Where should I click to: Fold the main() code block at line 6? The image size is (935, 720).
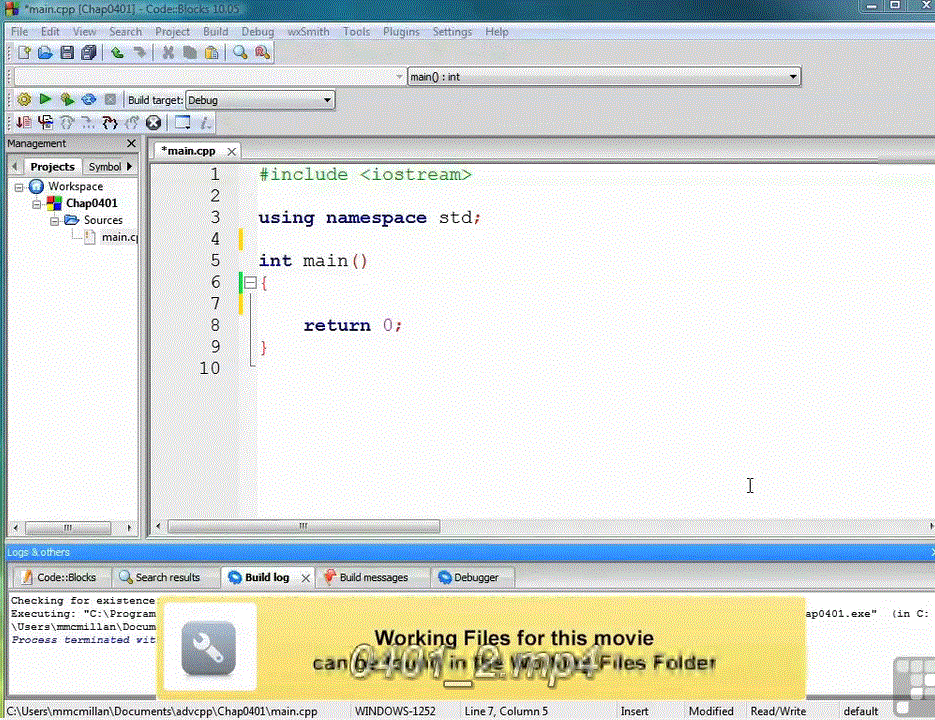click(250, 283)
